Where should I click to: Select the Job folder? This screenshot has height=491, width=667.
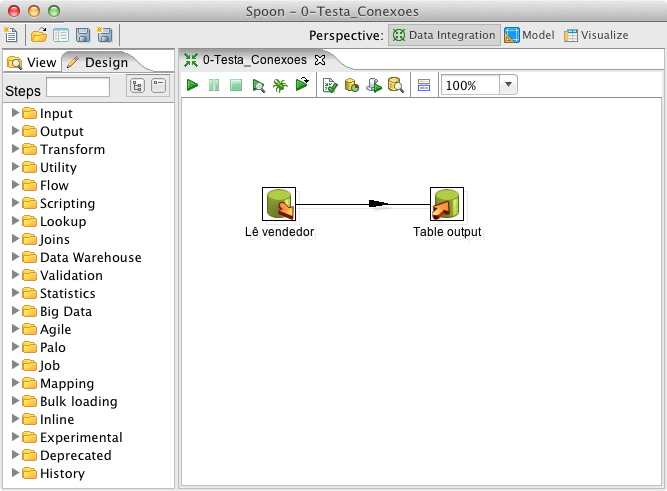[41, 365]
